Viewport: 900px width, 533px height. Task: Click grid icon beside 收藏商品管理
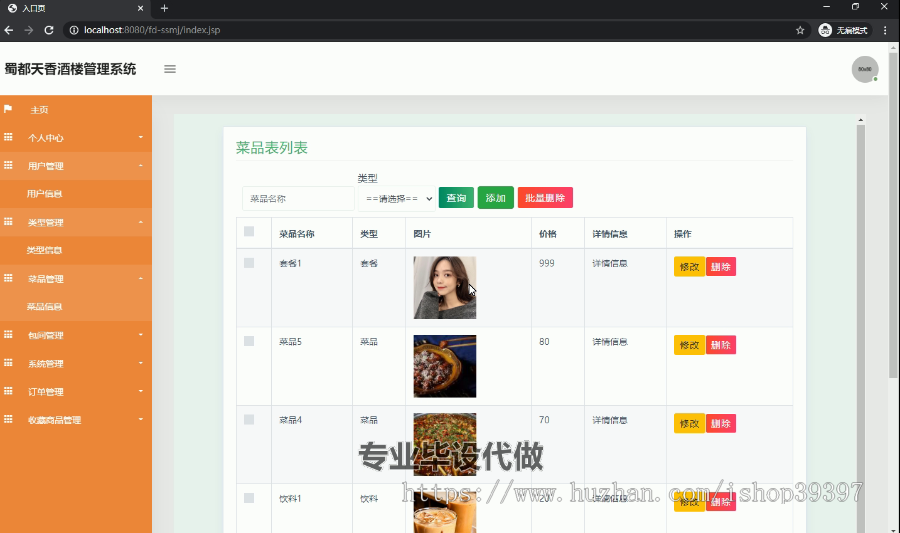click(8, 419)
